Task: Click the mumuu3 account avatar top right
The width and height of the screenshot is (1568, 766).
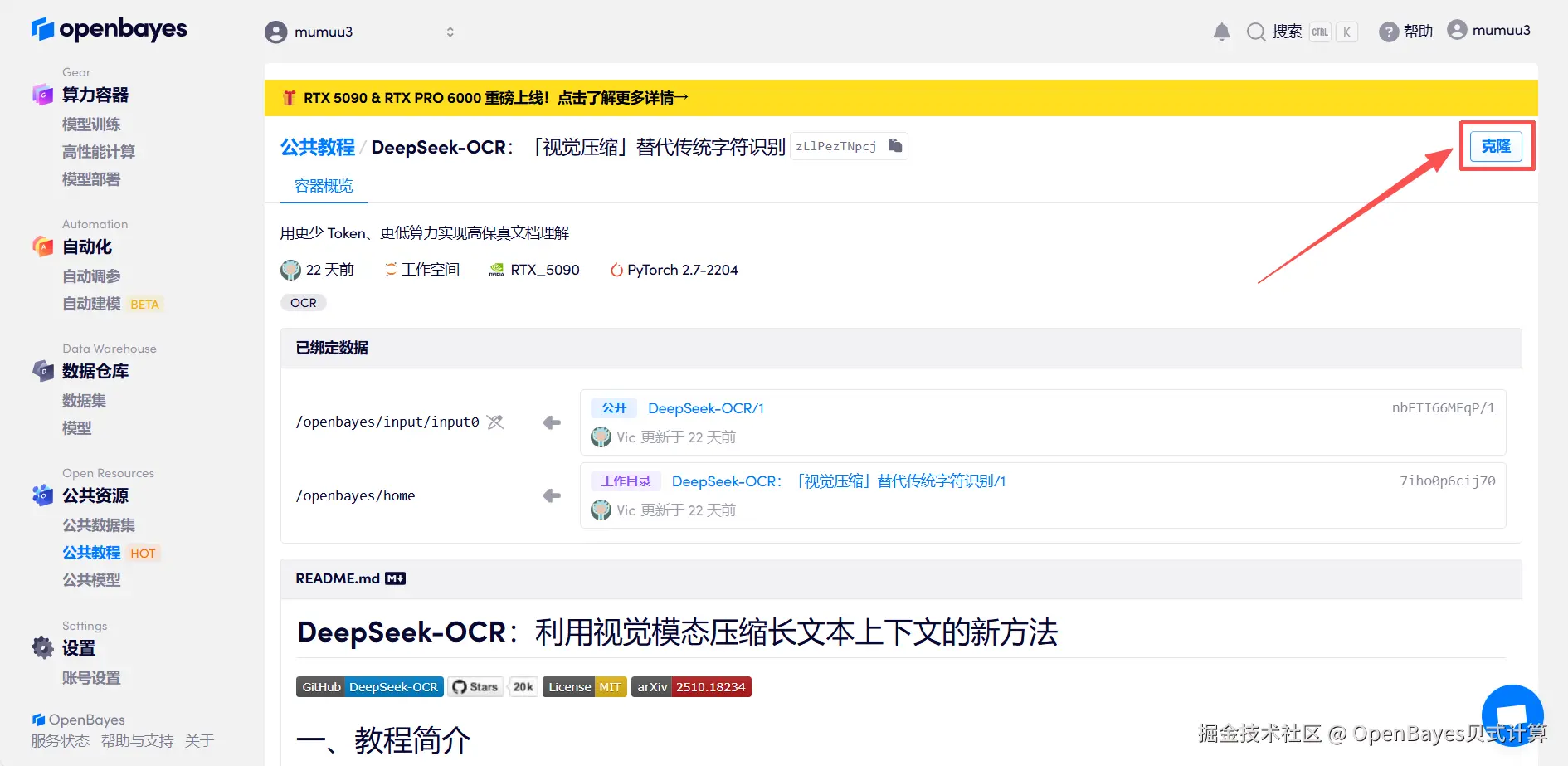Action: [x=1458, y=30]
